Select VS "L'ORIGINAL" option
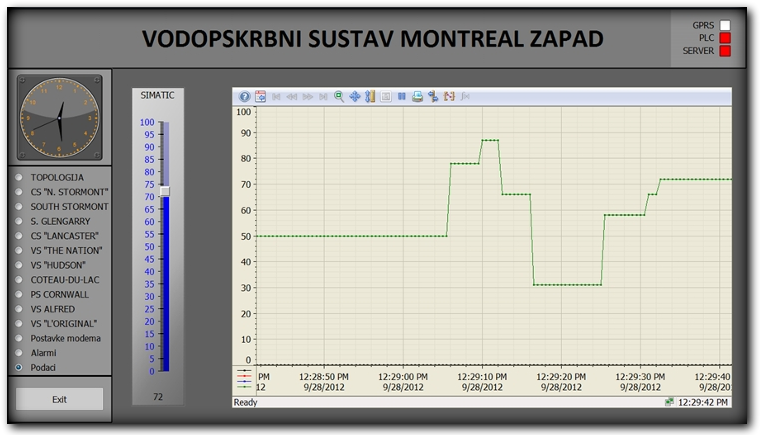 [19, 323]
